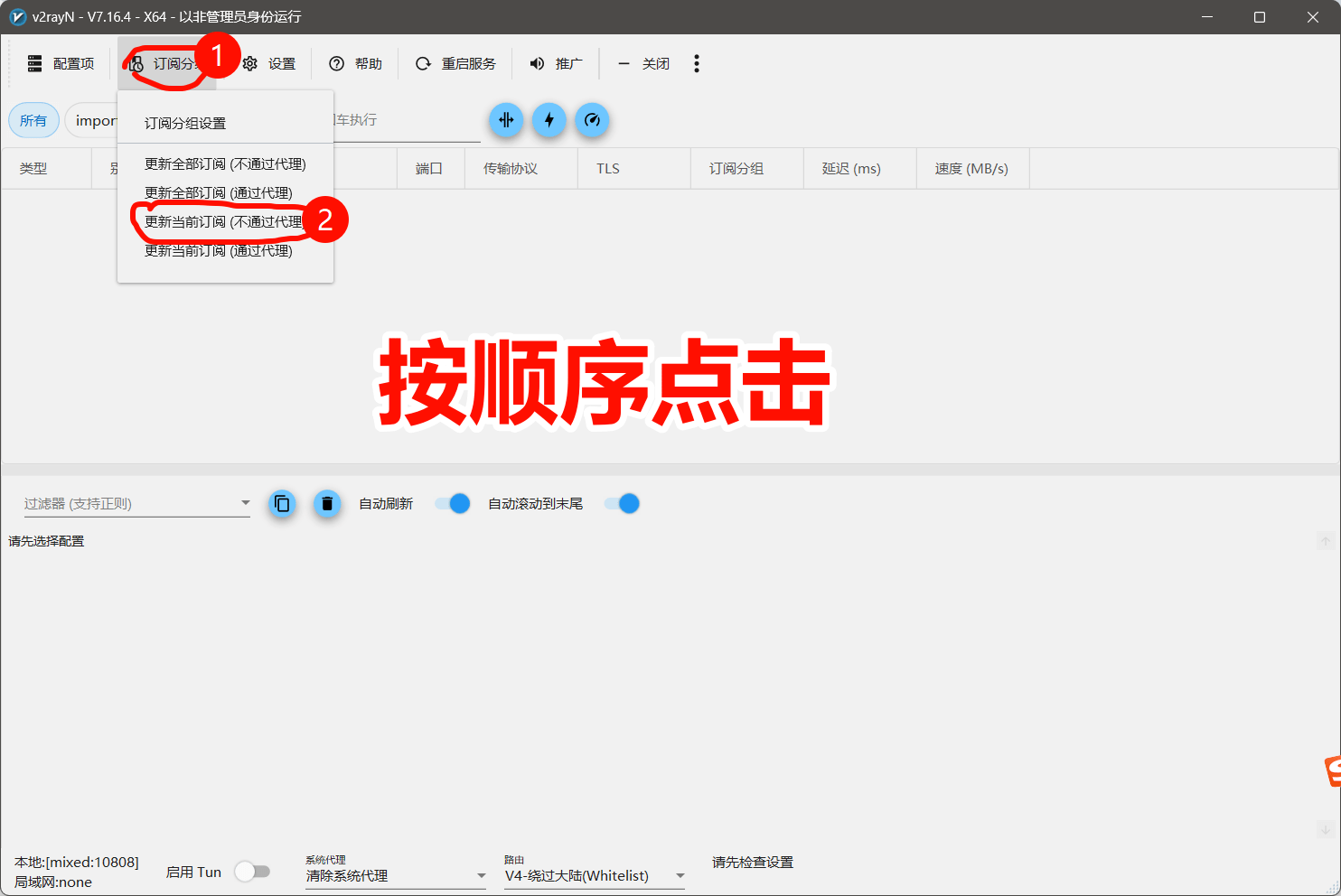
Task: Click the copy logs icon
Action: [x=282, y=503]
